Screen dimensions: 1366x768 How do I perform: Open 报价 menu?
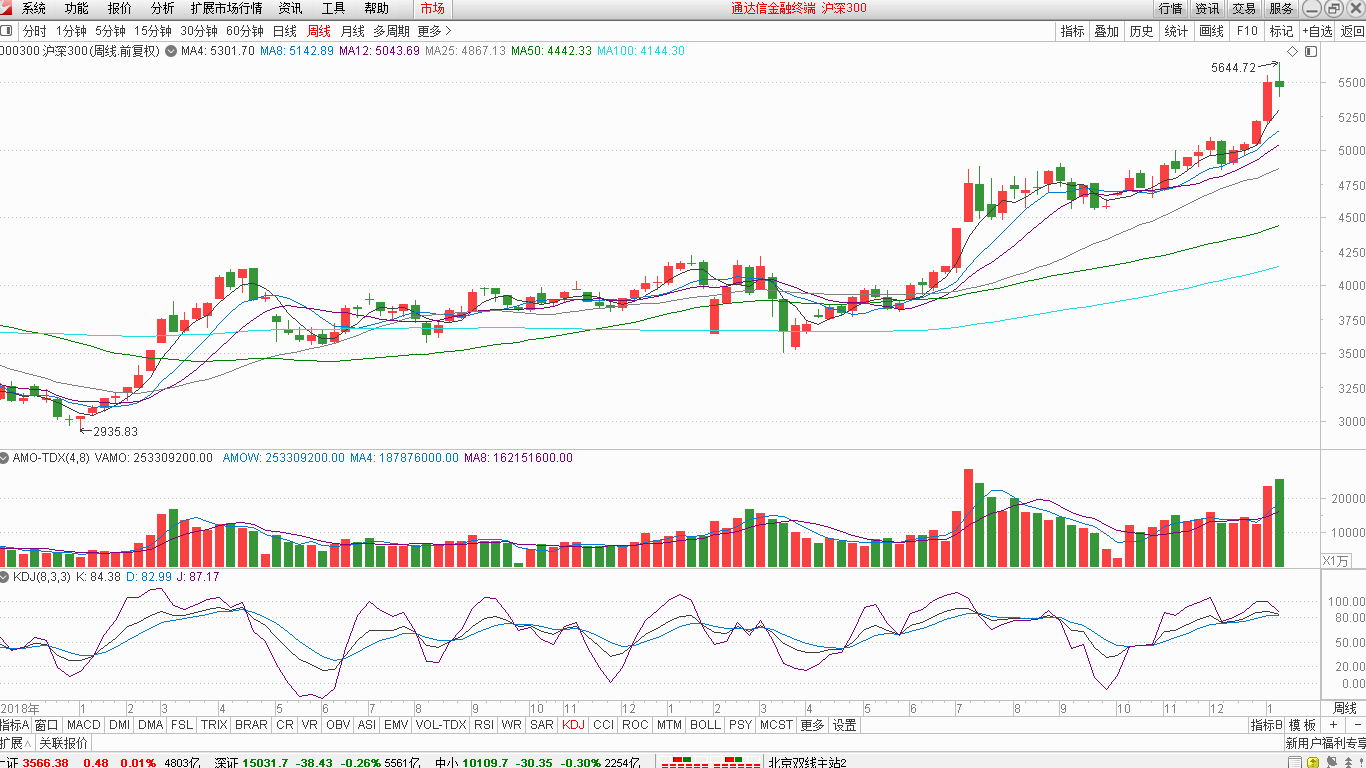[x=120, y=8]
